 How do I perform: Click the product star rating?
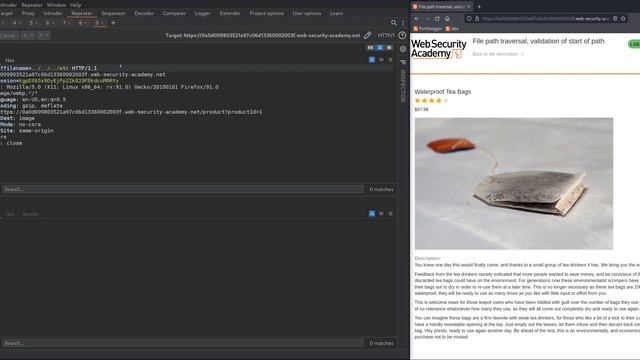pos(431,100)
